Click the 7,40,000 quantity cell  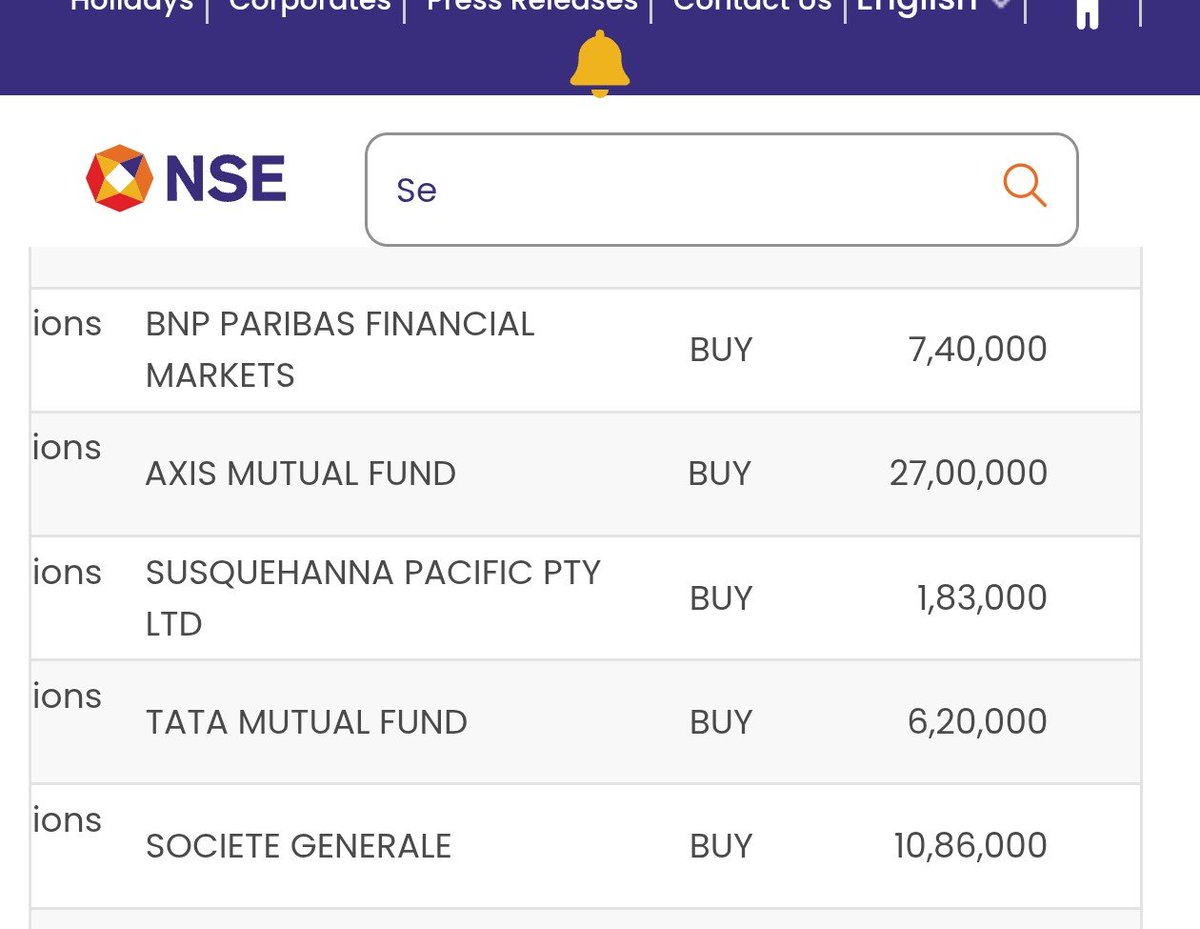pyautogui.click(x=977, y=349)
